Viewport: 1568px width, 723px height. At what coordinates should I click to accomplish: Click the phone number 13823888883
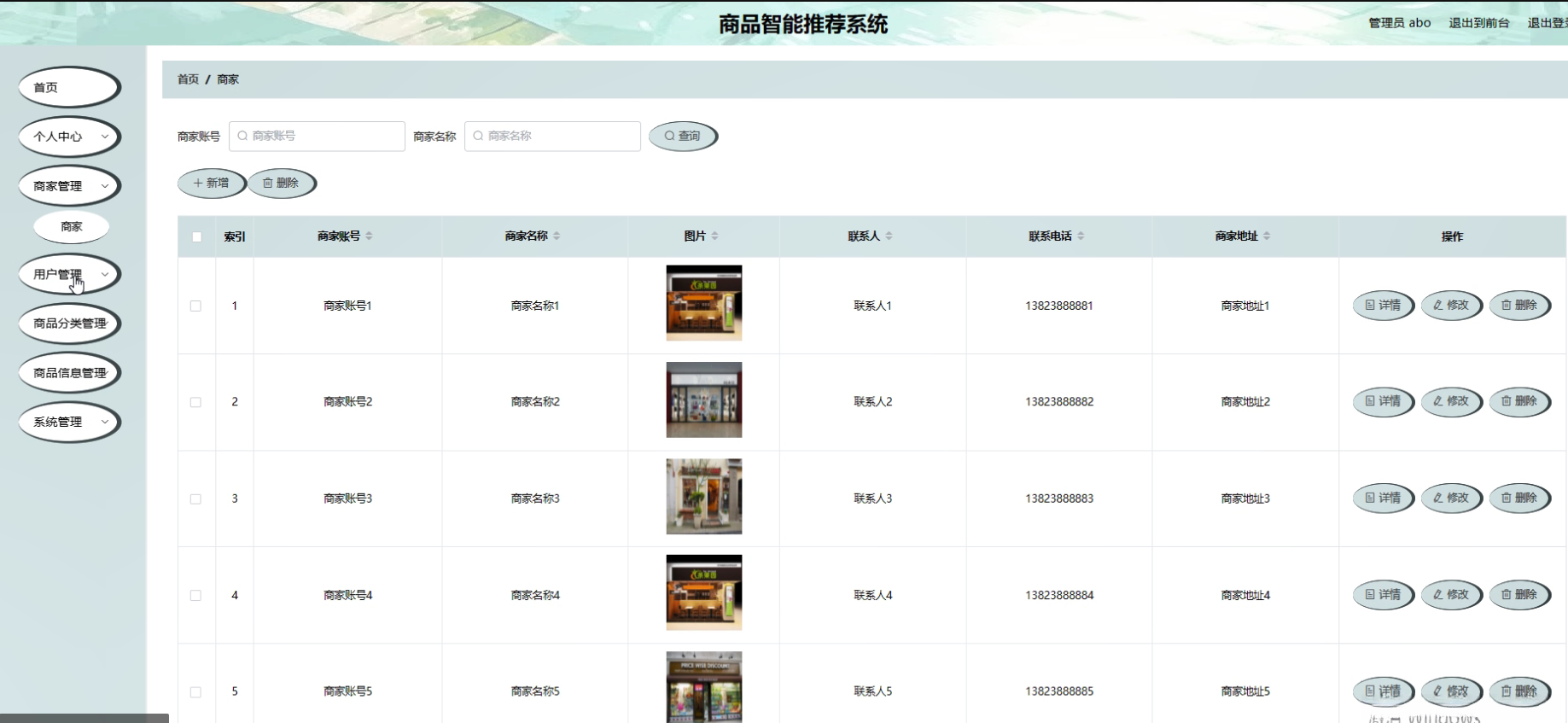point(1059,499)
